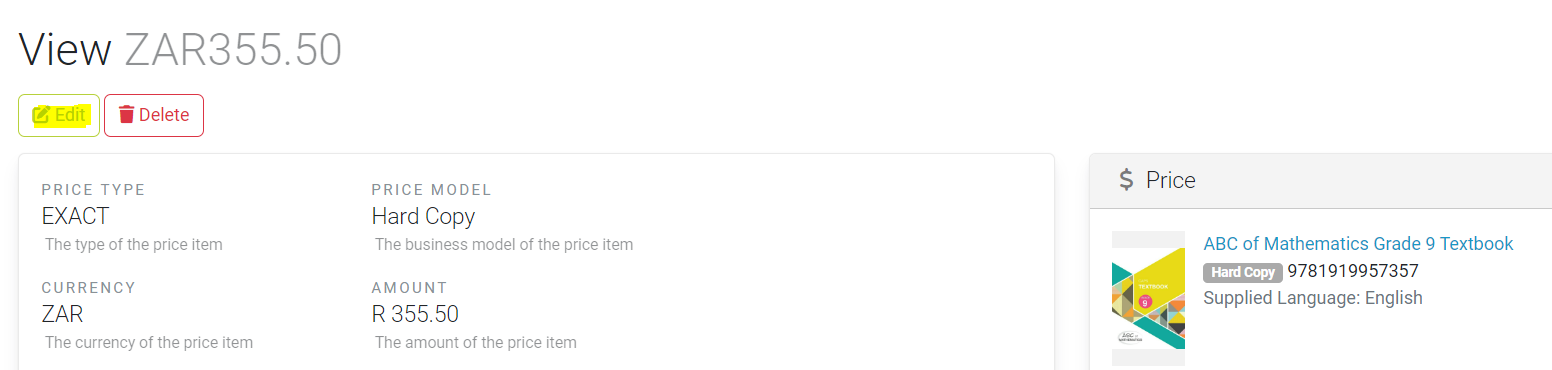1552x370 pixels.
Task: Click the Hard Copy badge
Action: tap(1243, 272)
